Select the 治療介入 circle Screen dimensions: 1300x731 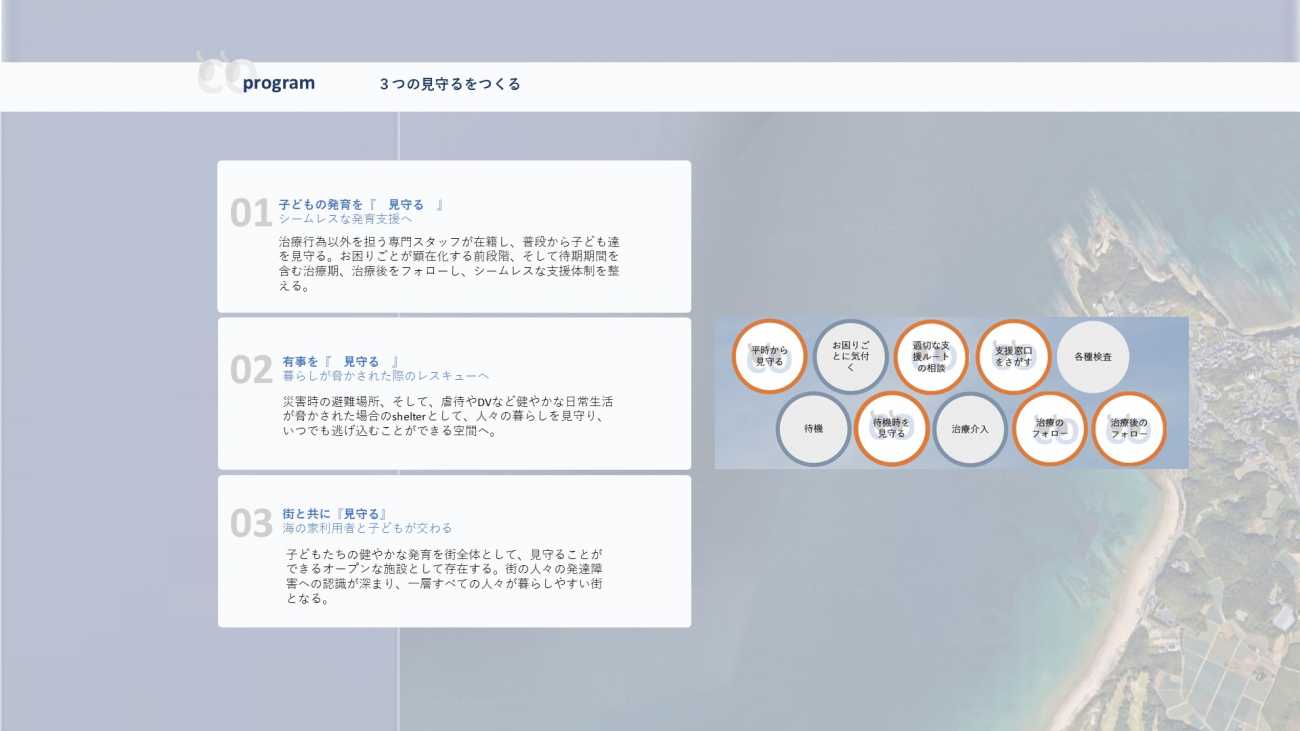click(969, 429)
